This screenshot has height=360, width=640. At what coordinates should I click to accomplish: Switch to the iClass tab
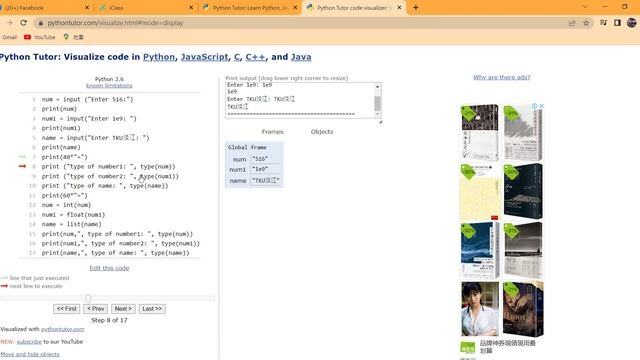145,8
